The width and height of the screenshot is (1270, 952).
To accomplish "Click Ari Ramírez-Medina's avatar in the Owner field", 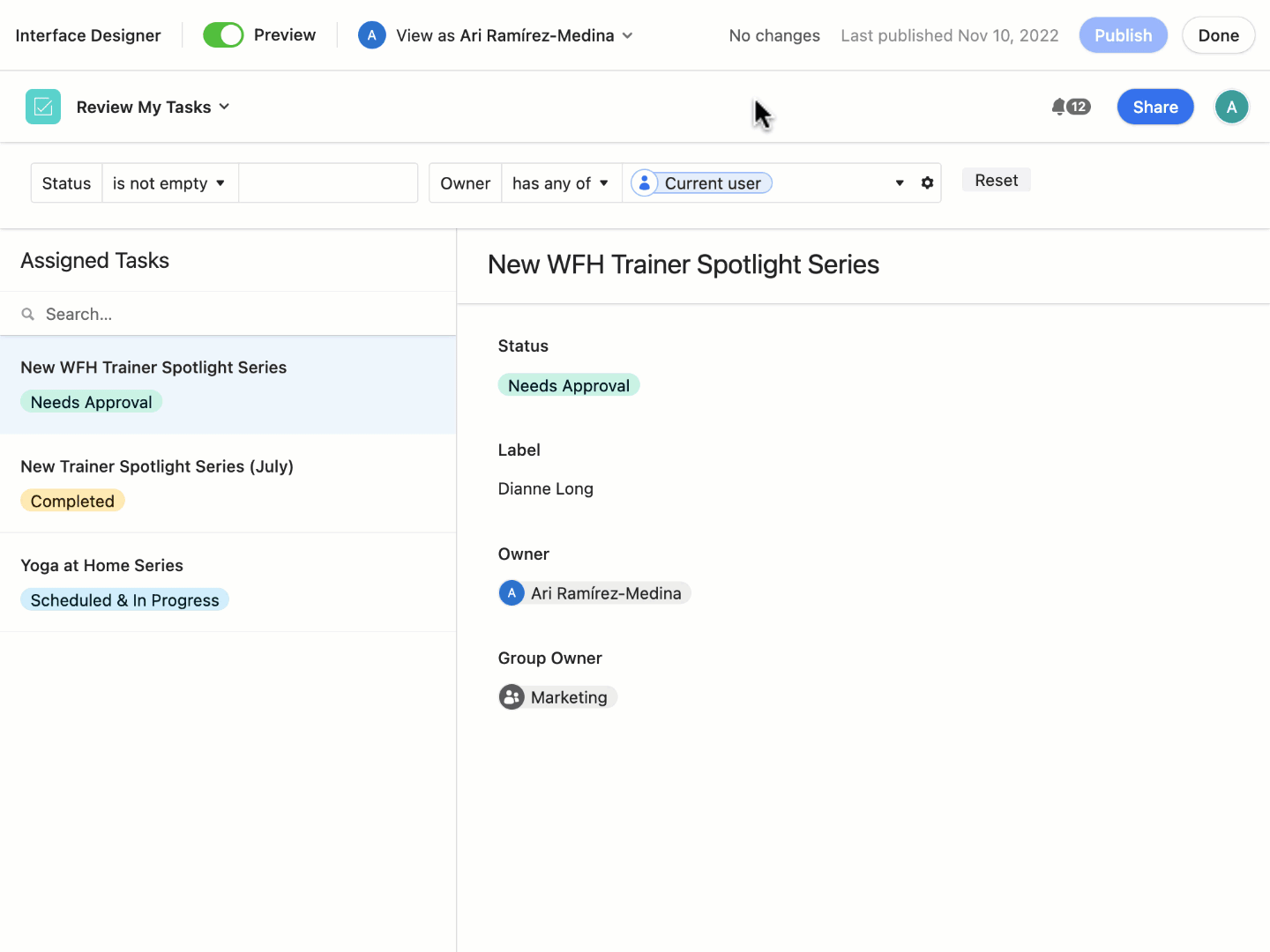I will coord(512,592).
